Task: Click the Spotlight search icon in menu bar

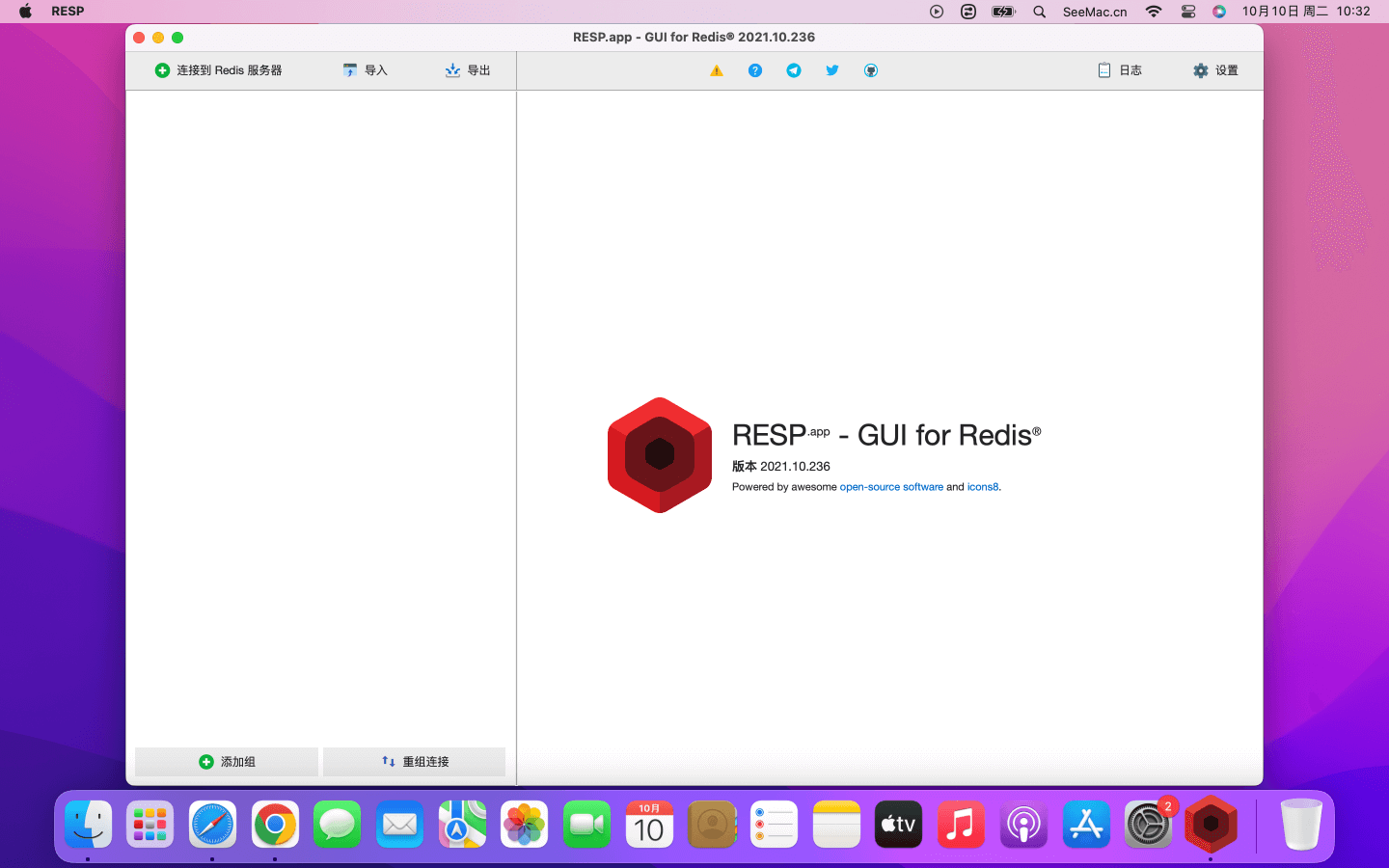Action: [1039, 12]
